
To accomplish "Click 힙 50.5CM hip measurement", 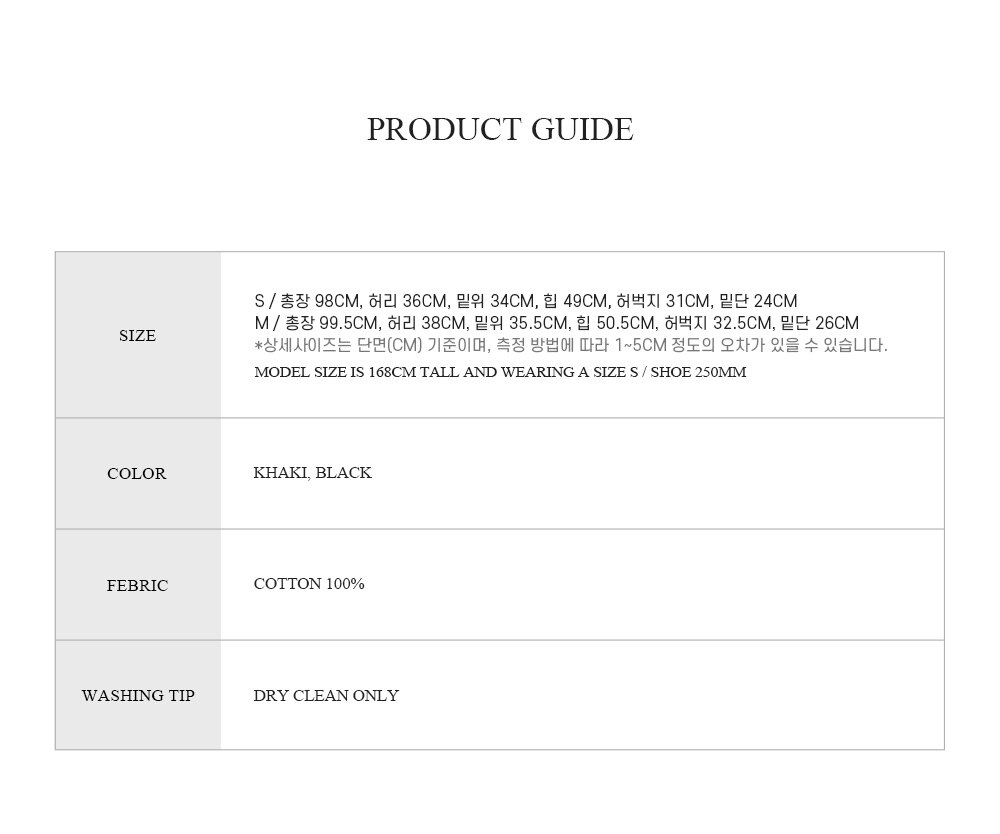I will point(615,323).
